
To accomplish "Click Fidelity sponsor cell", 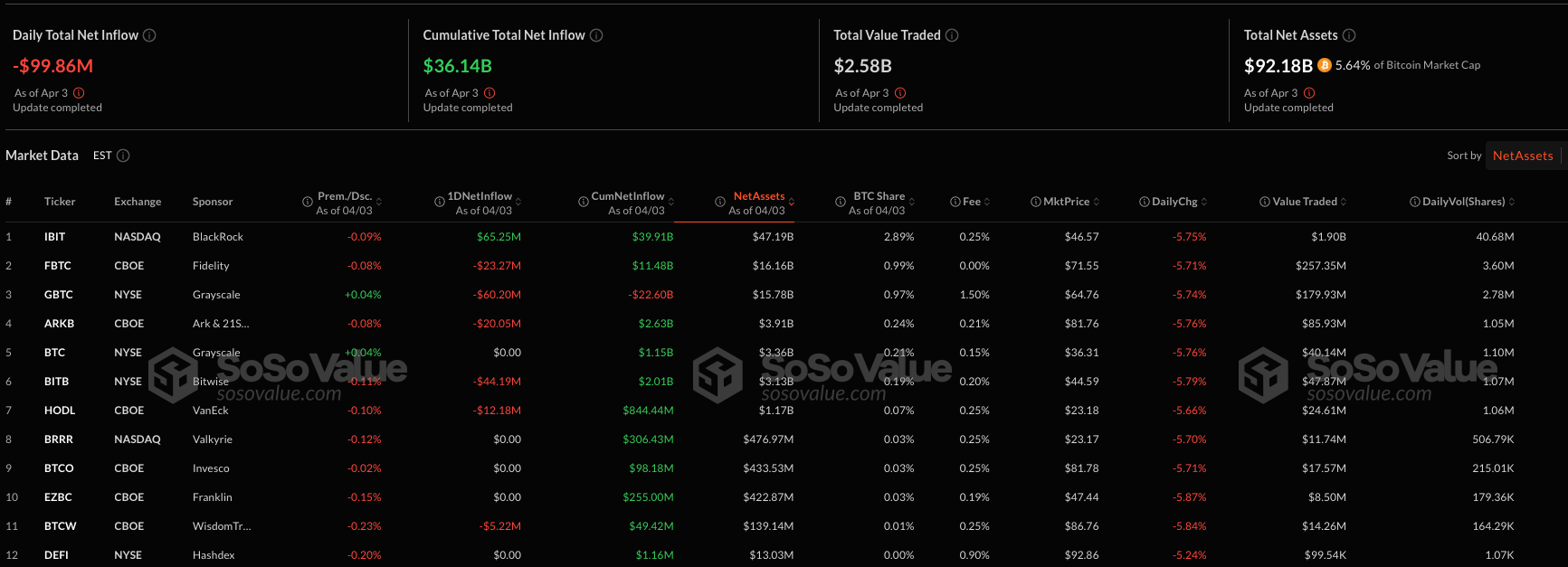I will click(211, 266).
